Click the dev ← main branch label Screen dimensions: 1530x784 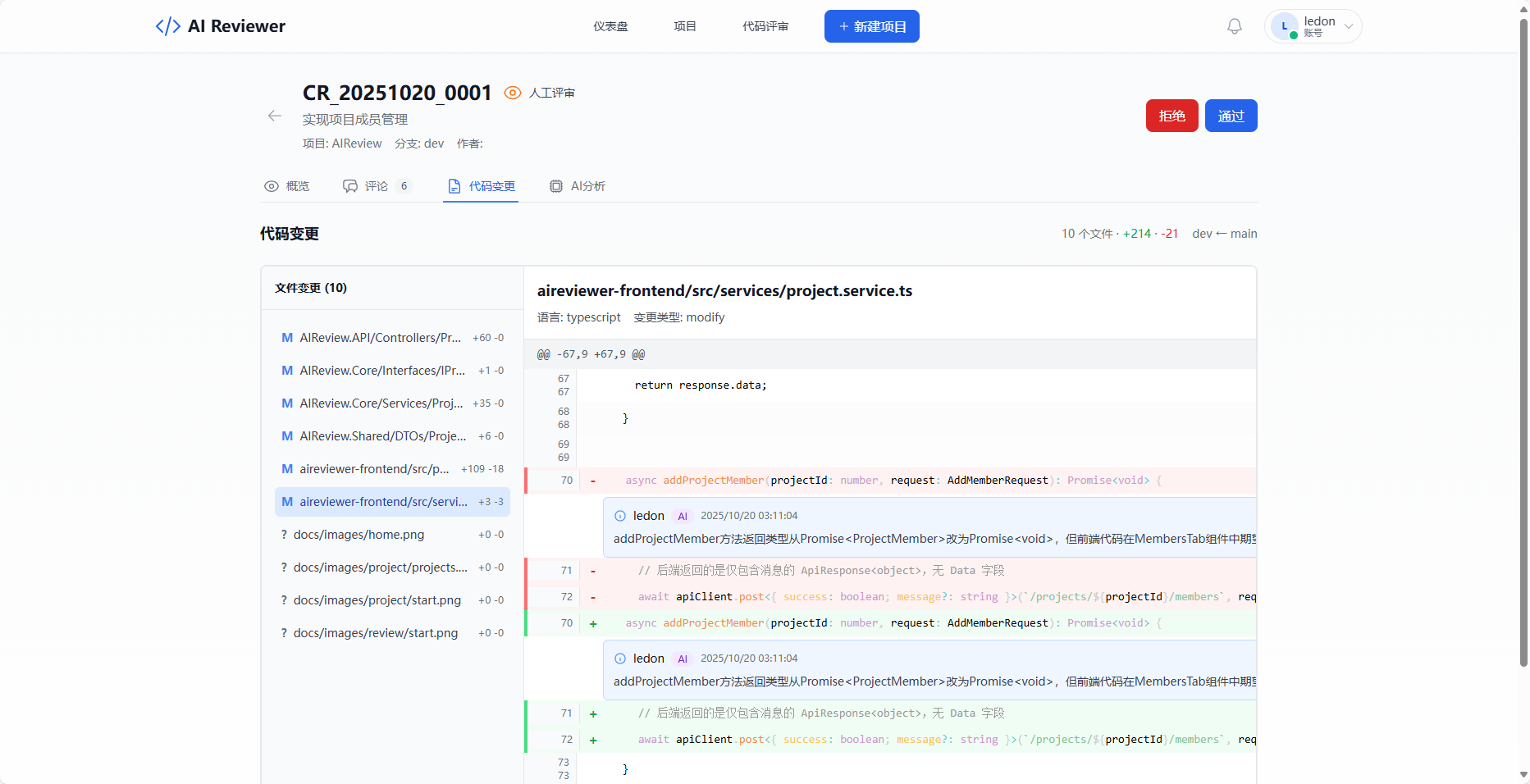point(1224,234)
